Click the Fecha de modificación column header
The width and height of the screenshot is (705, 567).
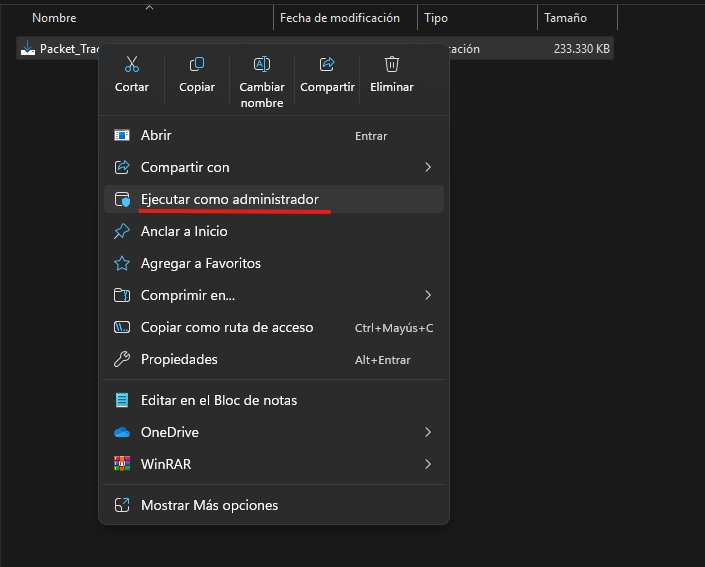click(x=340, y=18)
